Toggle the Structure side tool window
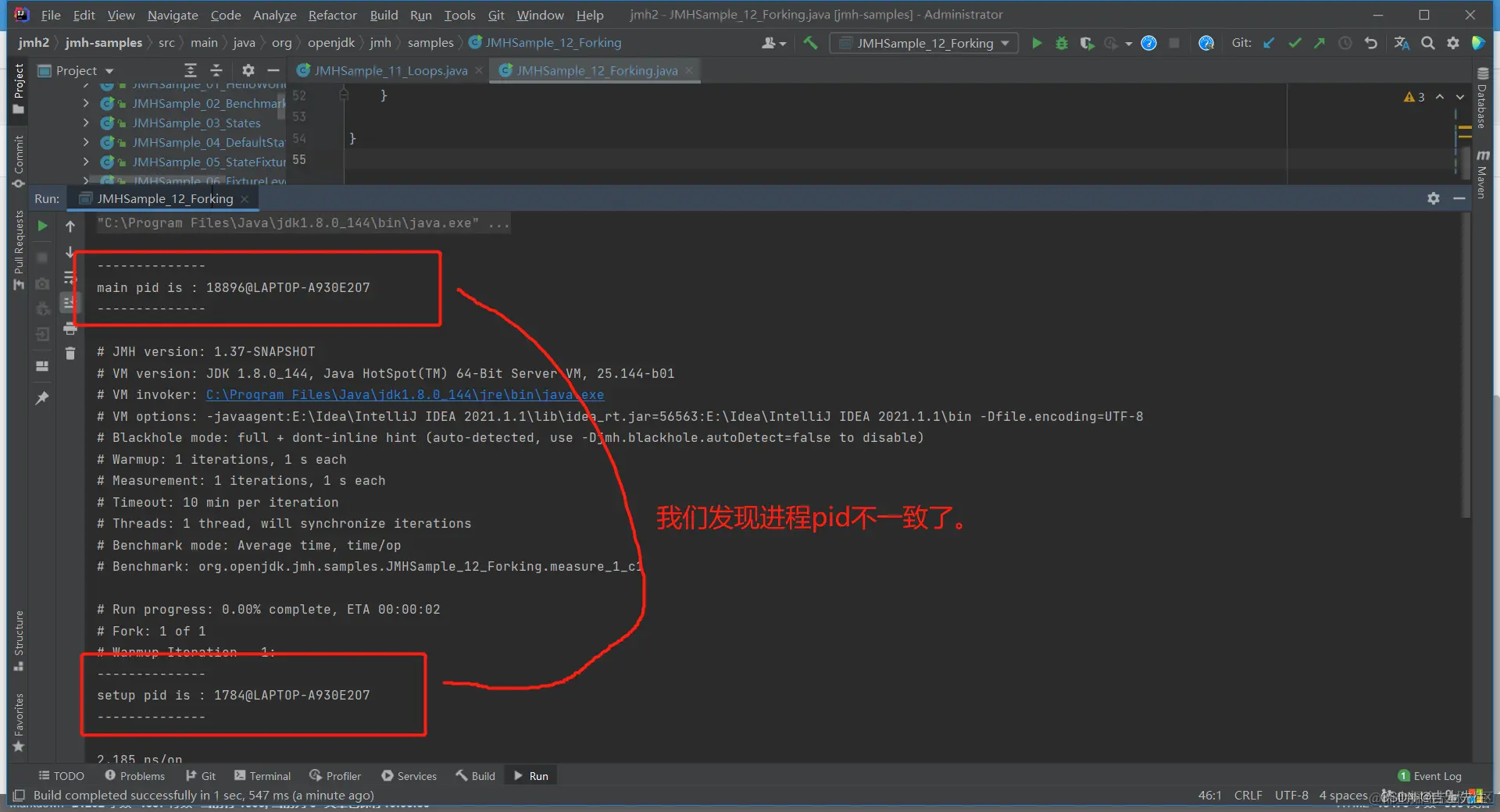This screenshot has height=812, width=1500. tap(19, 640)
